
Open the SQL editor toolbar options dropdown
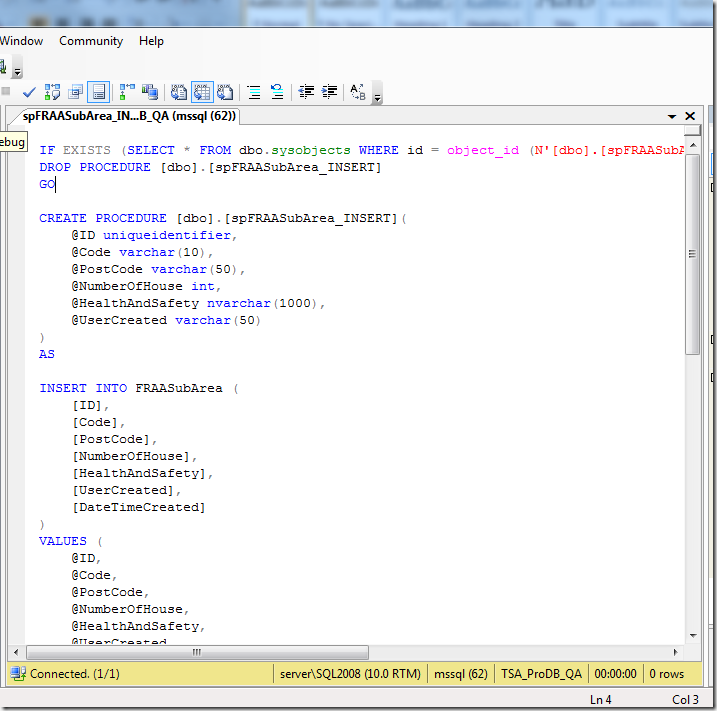[377, 98]
